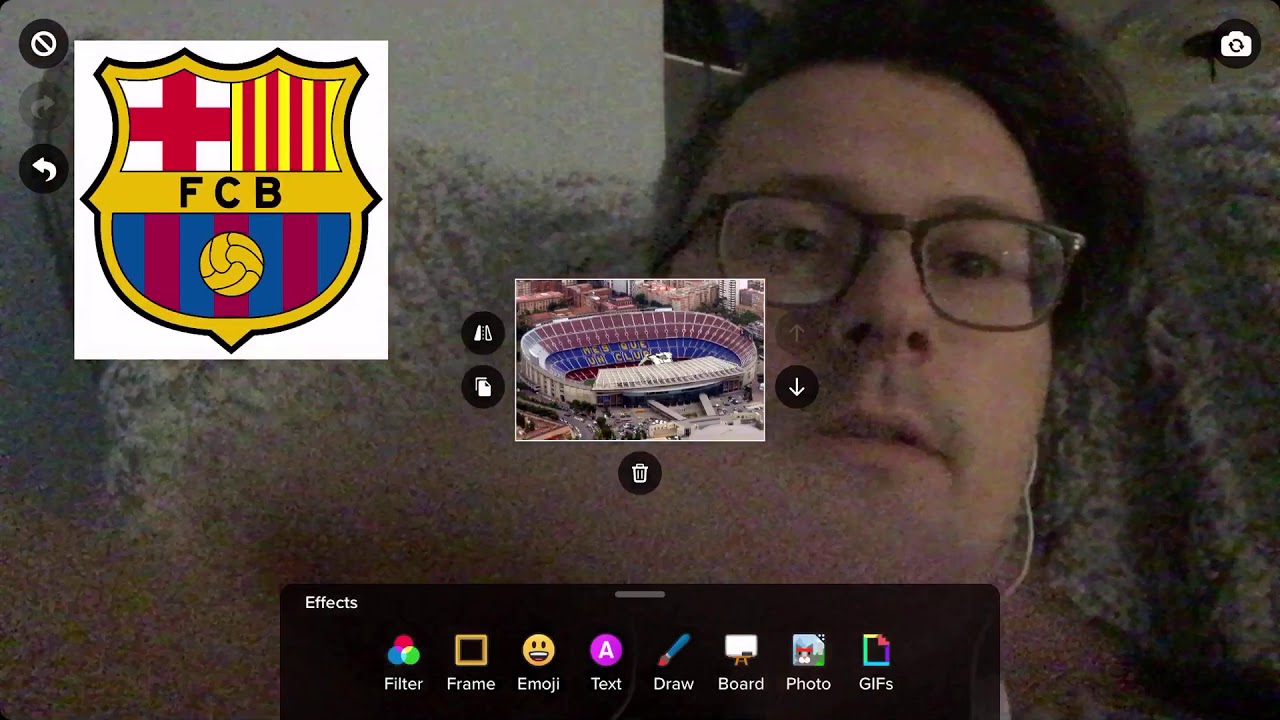This screenshot has width=1280, height=720.
Task: Select the stadium photo sticker
Action: pyautogui.click(x=640, y=360)
